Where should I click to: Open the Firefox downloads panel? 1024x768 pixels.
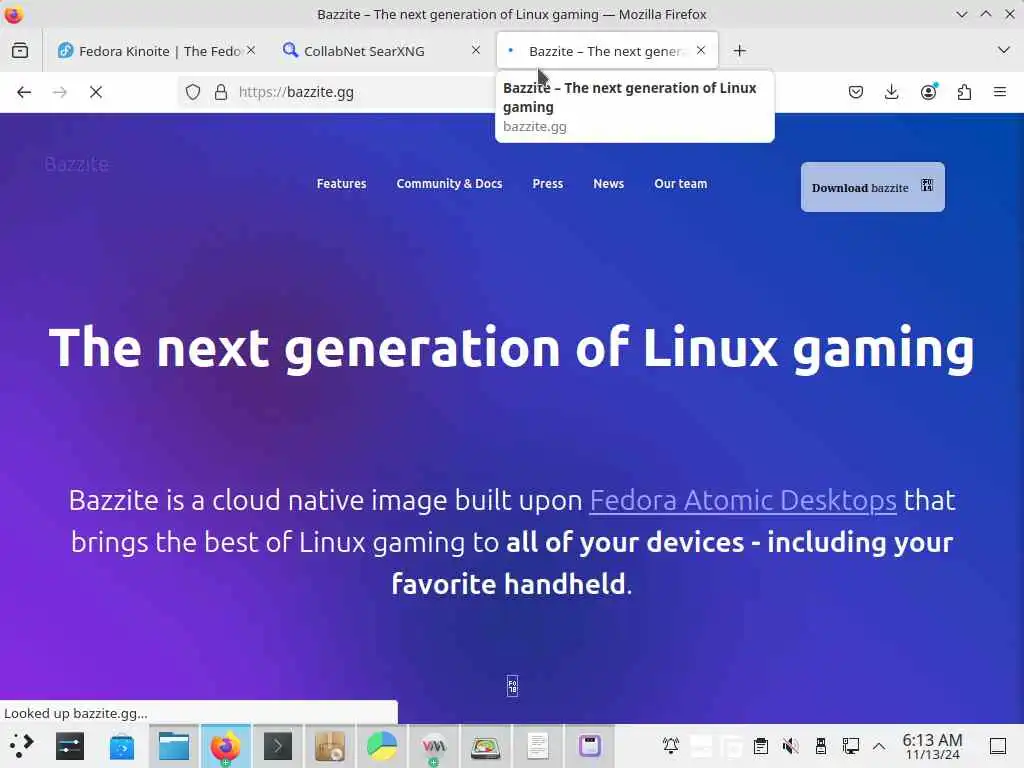[891, 92]
